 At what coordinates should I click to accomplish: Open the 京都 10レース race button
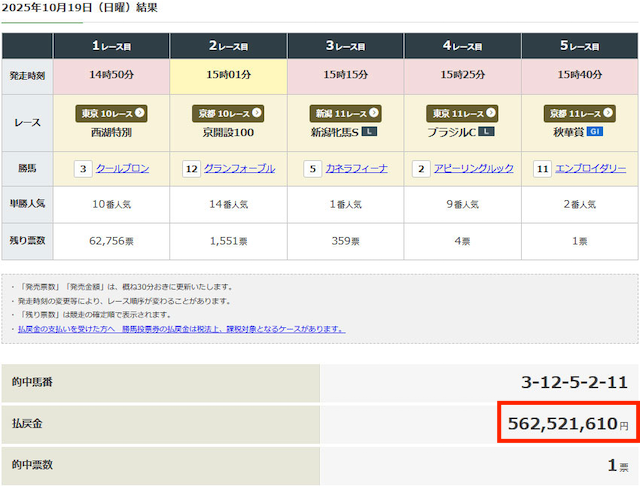[229, 113]
